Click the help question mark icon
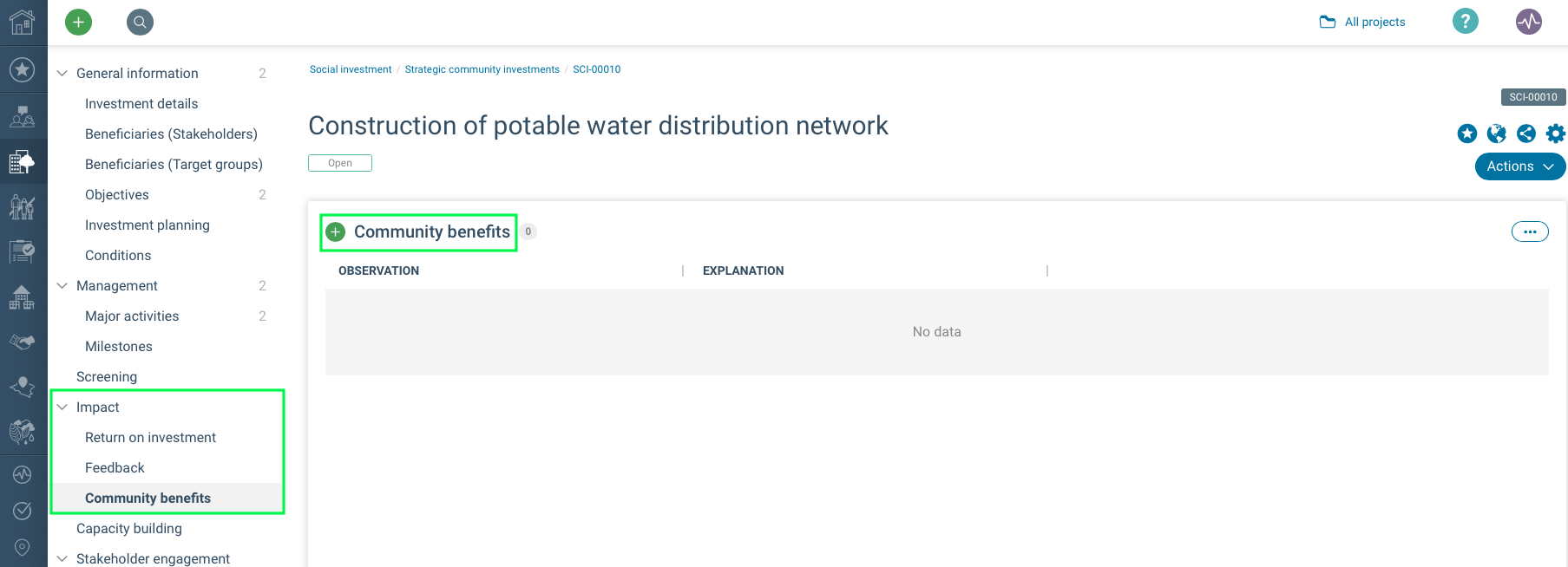This screenshot has height=567, width=1568. [1465, 21]
